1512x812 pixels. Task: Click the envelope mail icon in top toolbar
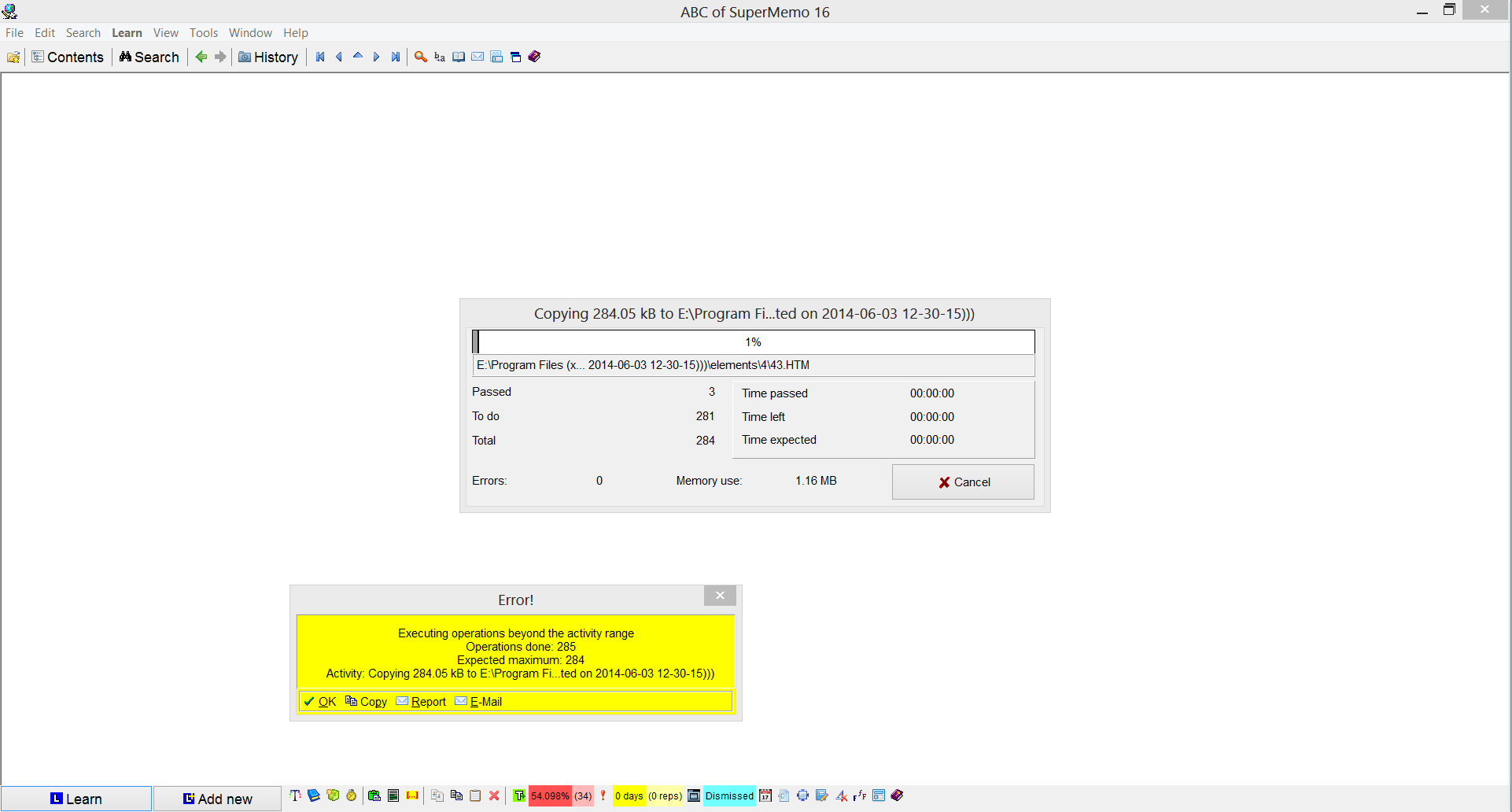tap(478, 57)
